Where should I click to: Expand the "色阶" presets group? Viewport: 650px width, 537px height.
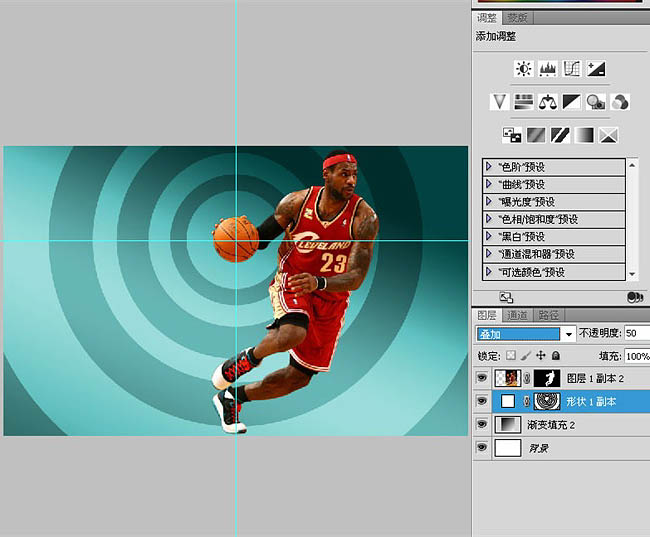click(489, 167)
